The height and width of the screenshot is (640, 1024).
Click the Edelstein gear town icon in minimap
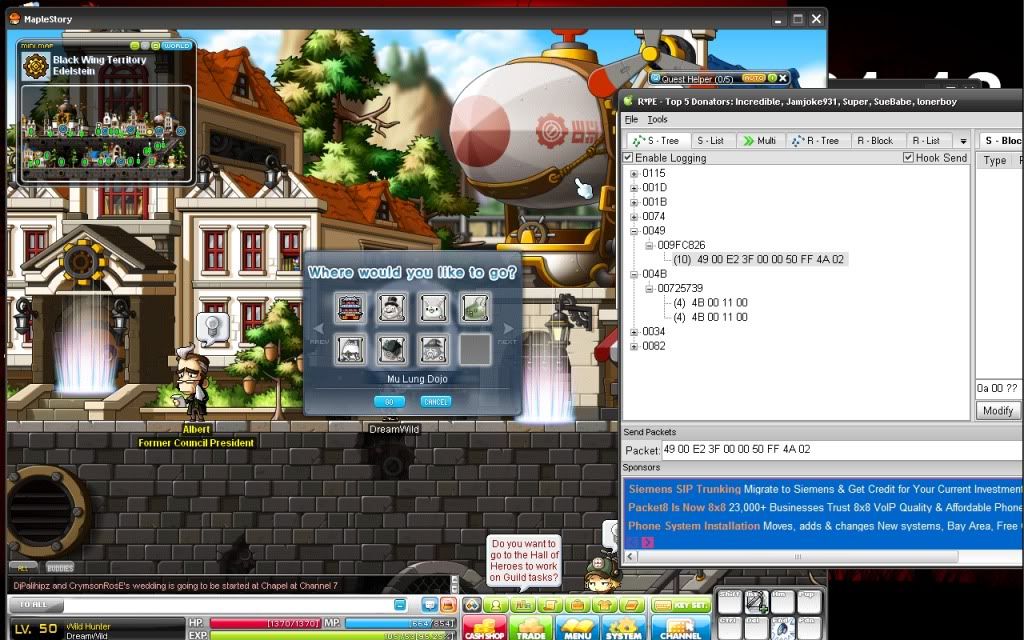coord(36,66)
